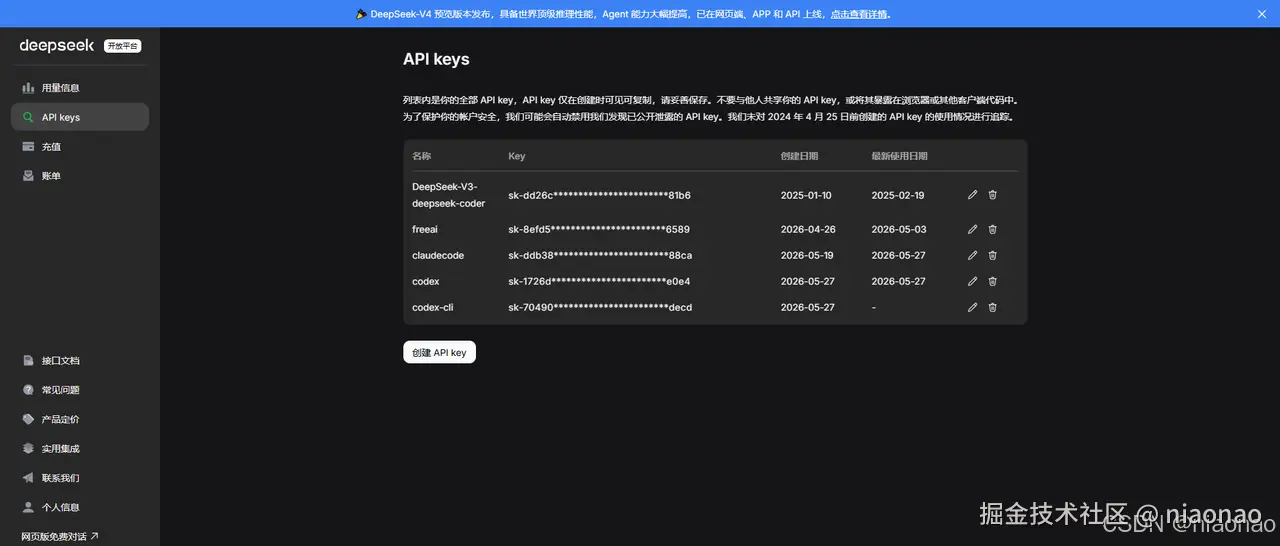Click the puzzle icon beside 实用集成
The width and height of the screenshot is (1280, 546).
tap(29, 449)
